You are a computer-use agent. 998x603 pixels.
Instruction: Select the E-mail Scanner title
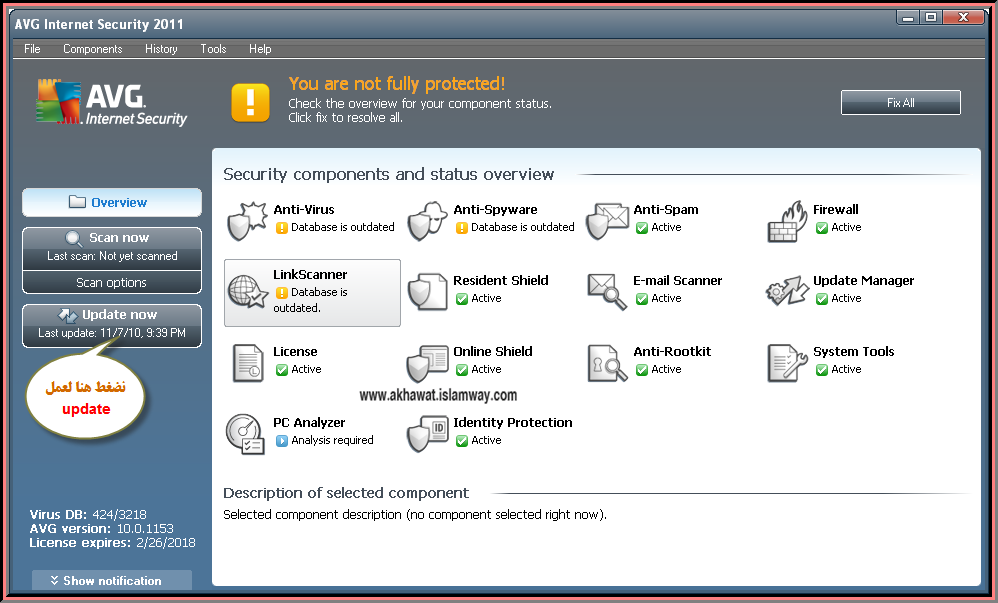[x=677, y=280]
